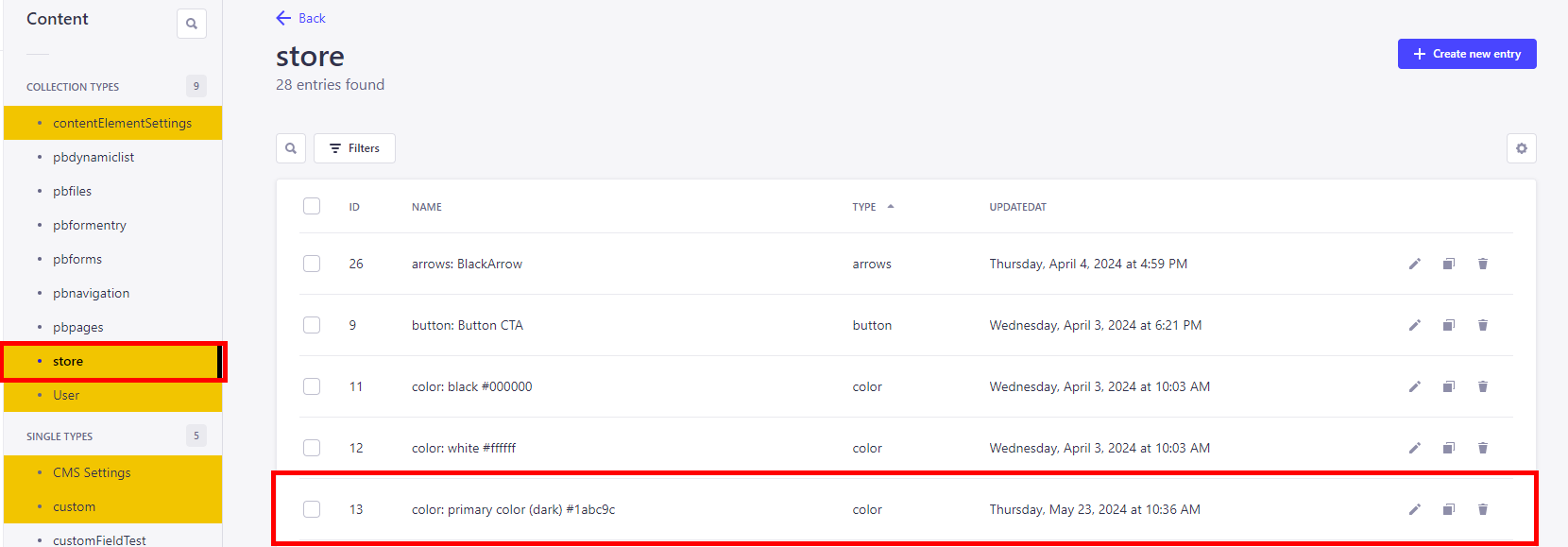Delete the color: white #ffffff entry
This screenshot has height=547, width=1568.
click(1482, 448)
